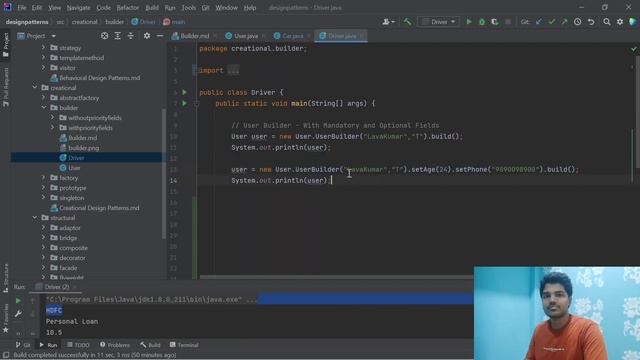The height and width of the screenshot is (360, 640).
Task: Build project with the hammer icon
Action: coord(407,22)
